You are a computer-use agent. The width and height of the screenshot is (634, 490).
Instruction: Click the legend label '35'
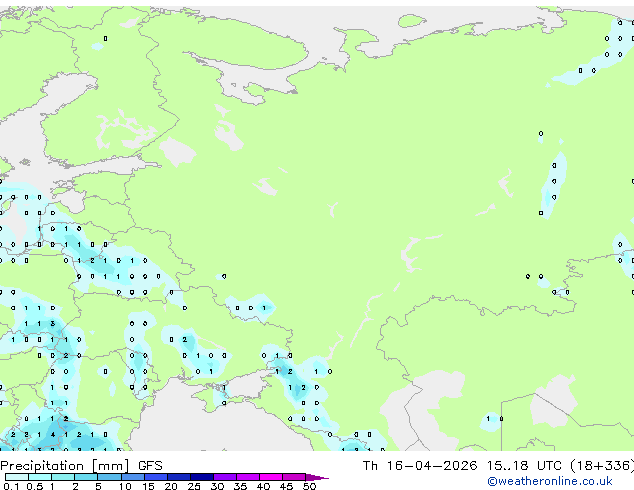click(240, 486)
